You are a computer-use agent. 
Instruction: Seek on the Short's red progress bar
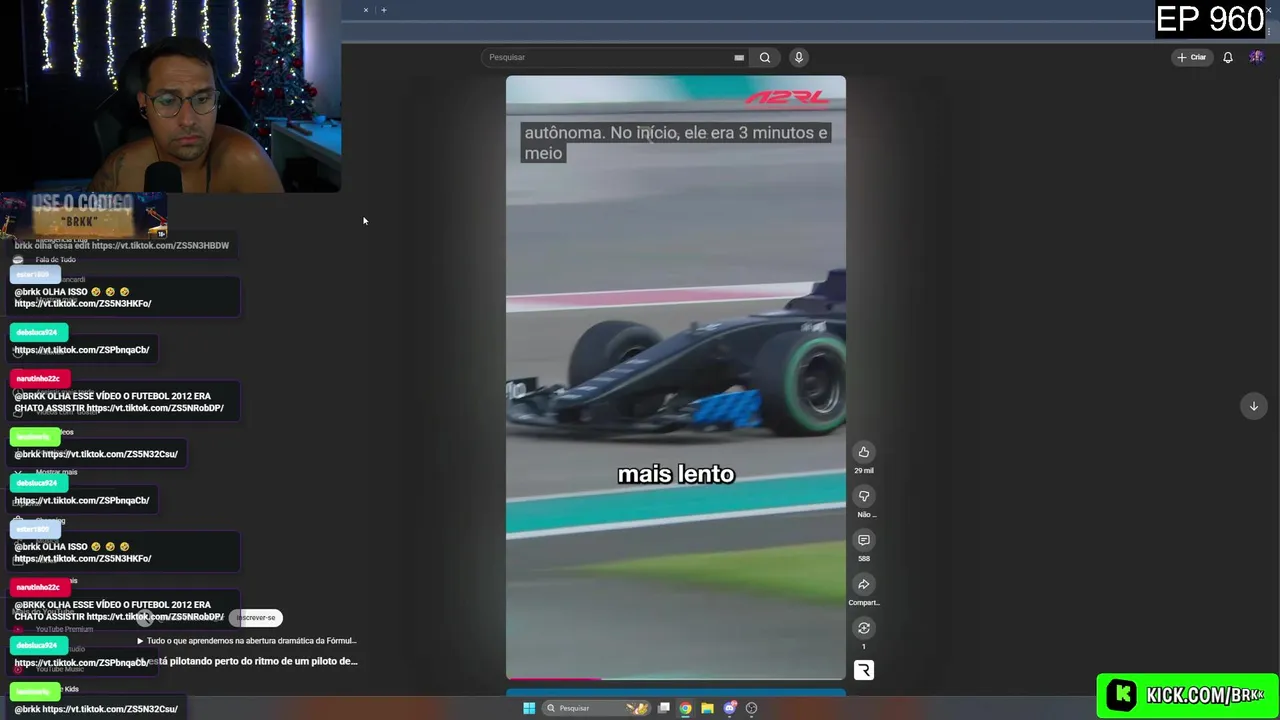tap(676, 680)
